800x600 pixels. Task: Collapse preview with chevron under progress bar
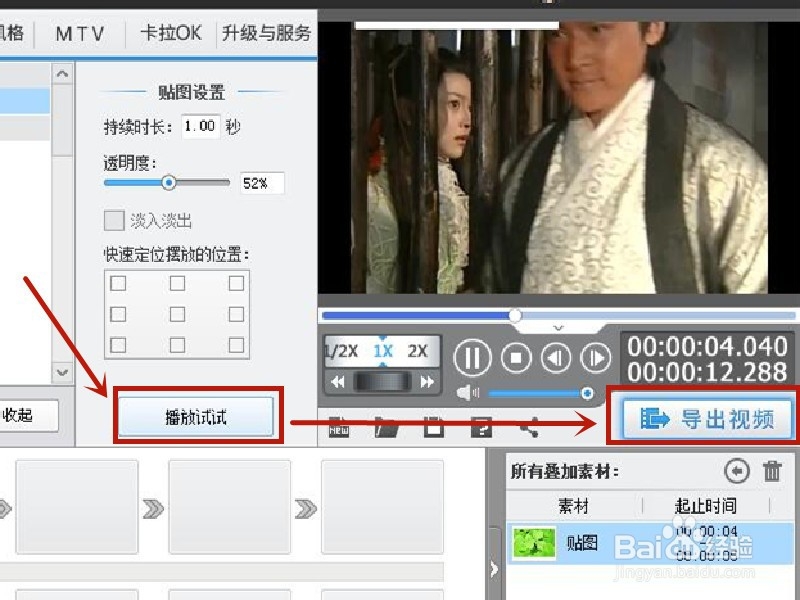[x=558, y=328]
